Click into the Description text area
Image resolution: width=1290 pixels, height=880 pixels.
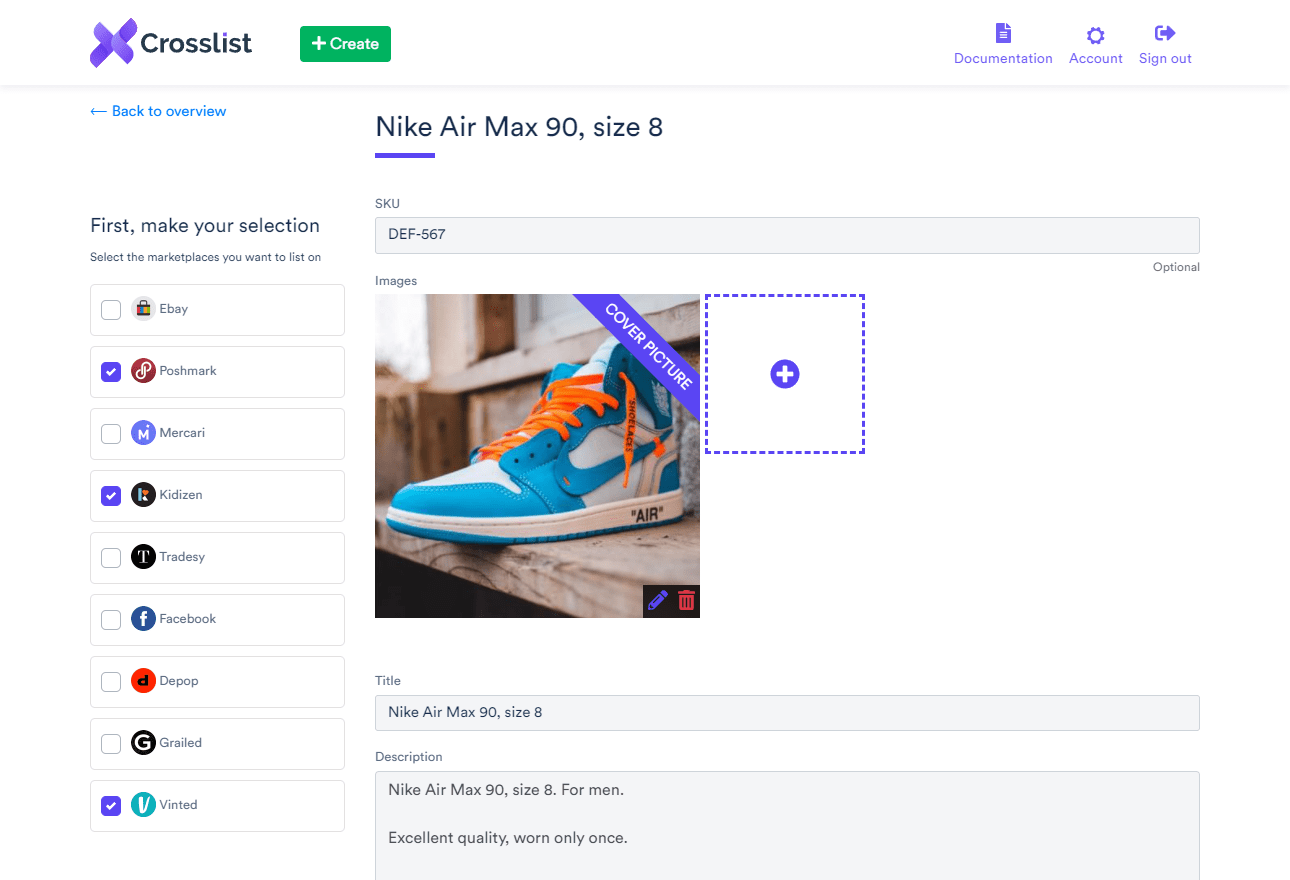[x=787, y=826]
